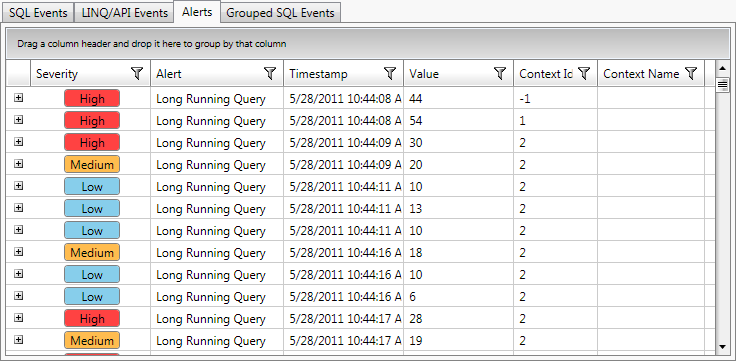Switch to the SQL Events tab
This screenshot has width=736, height=361.
[38, 13]
